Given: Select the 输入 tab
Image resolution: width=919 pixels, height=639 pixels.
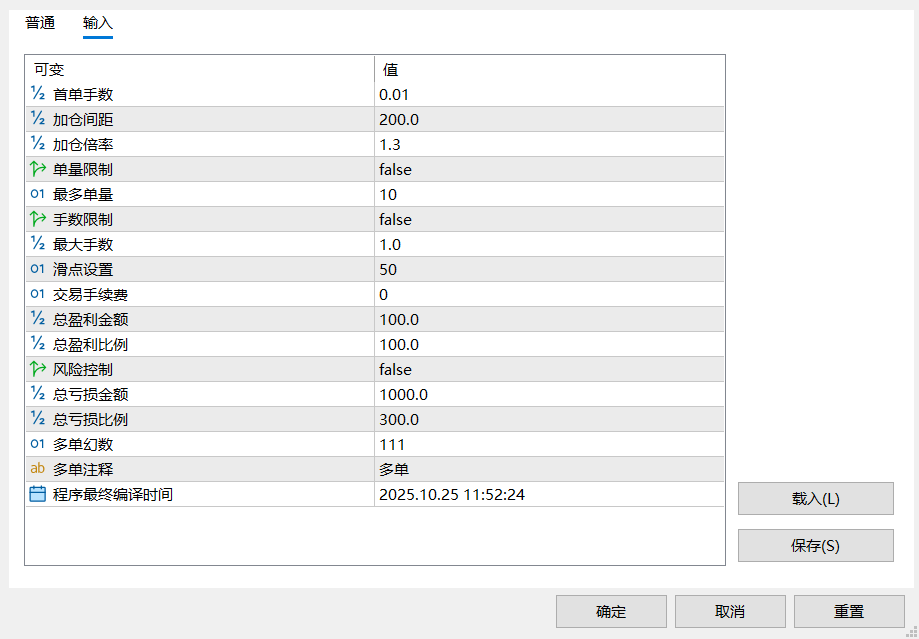Looking at the screenshot, I should point(98,23).
